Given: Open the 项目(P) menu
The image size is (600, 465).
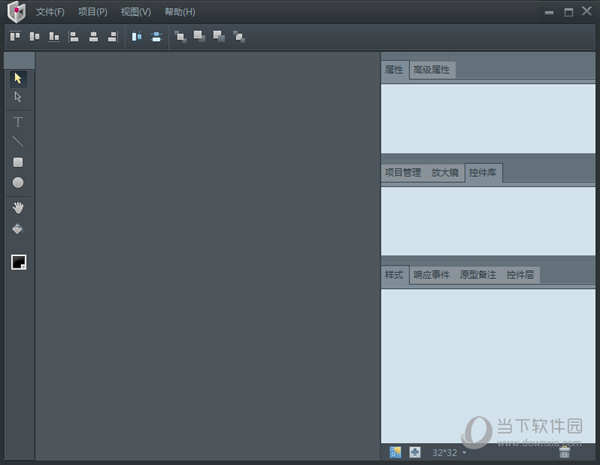Looking at the screenshot, I should (x=93, y=12).
